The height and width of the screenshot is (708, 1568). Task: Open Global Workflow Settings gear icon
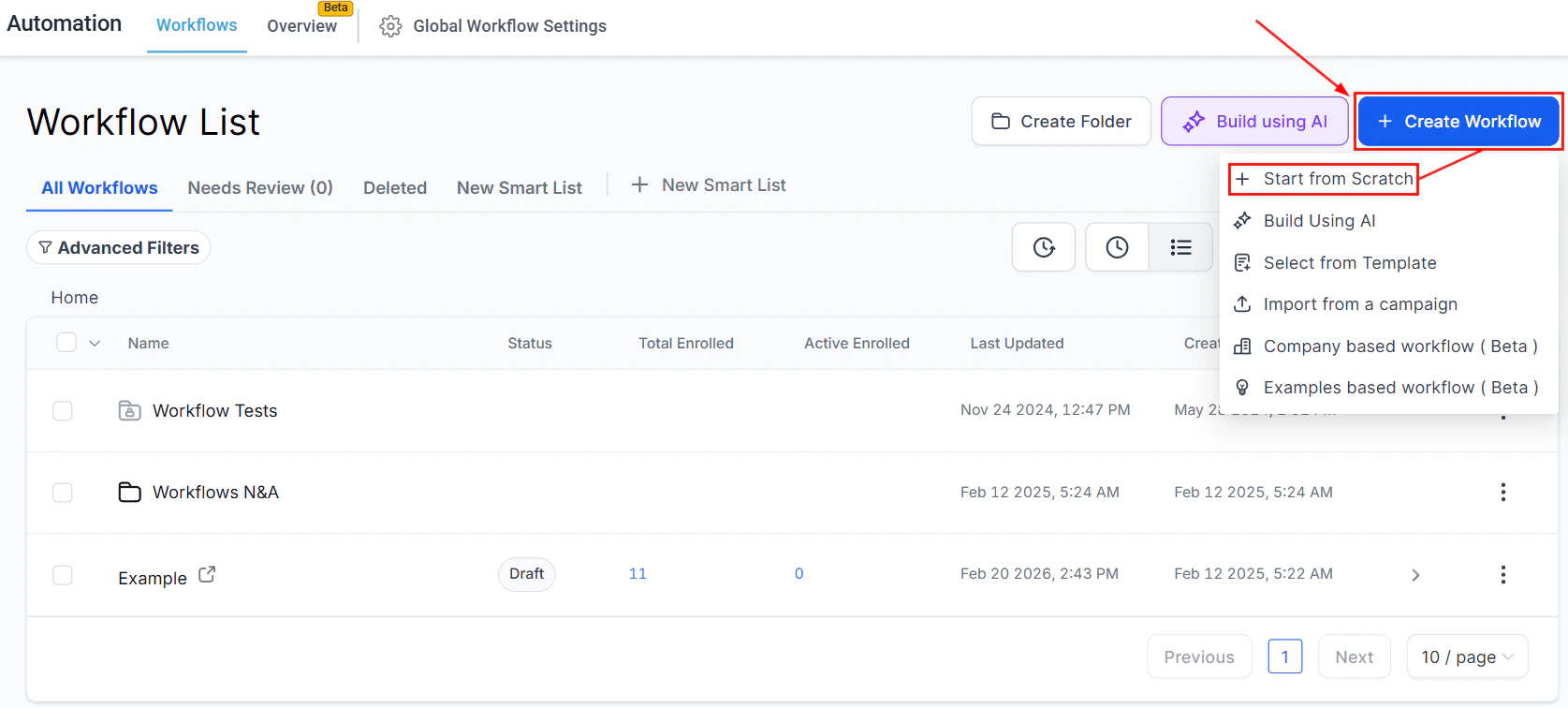click(x=390, y=26)
